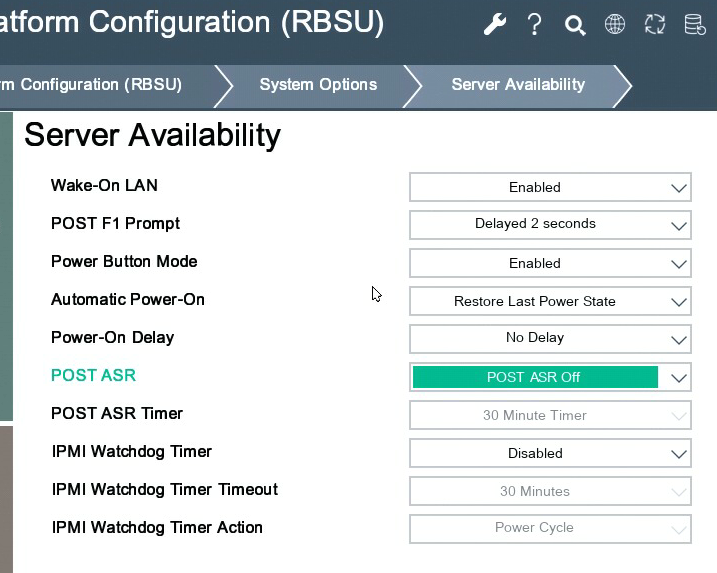Click the Wake-On LAN setting label
717x573 pixels.
pos(104,186)
